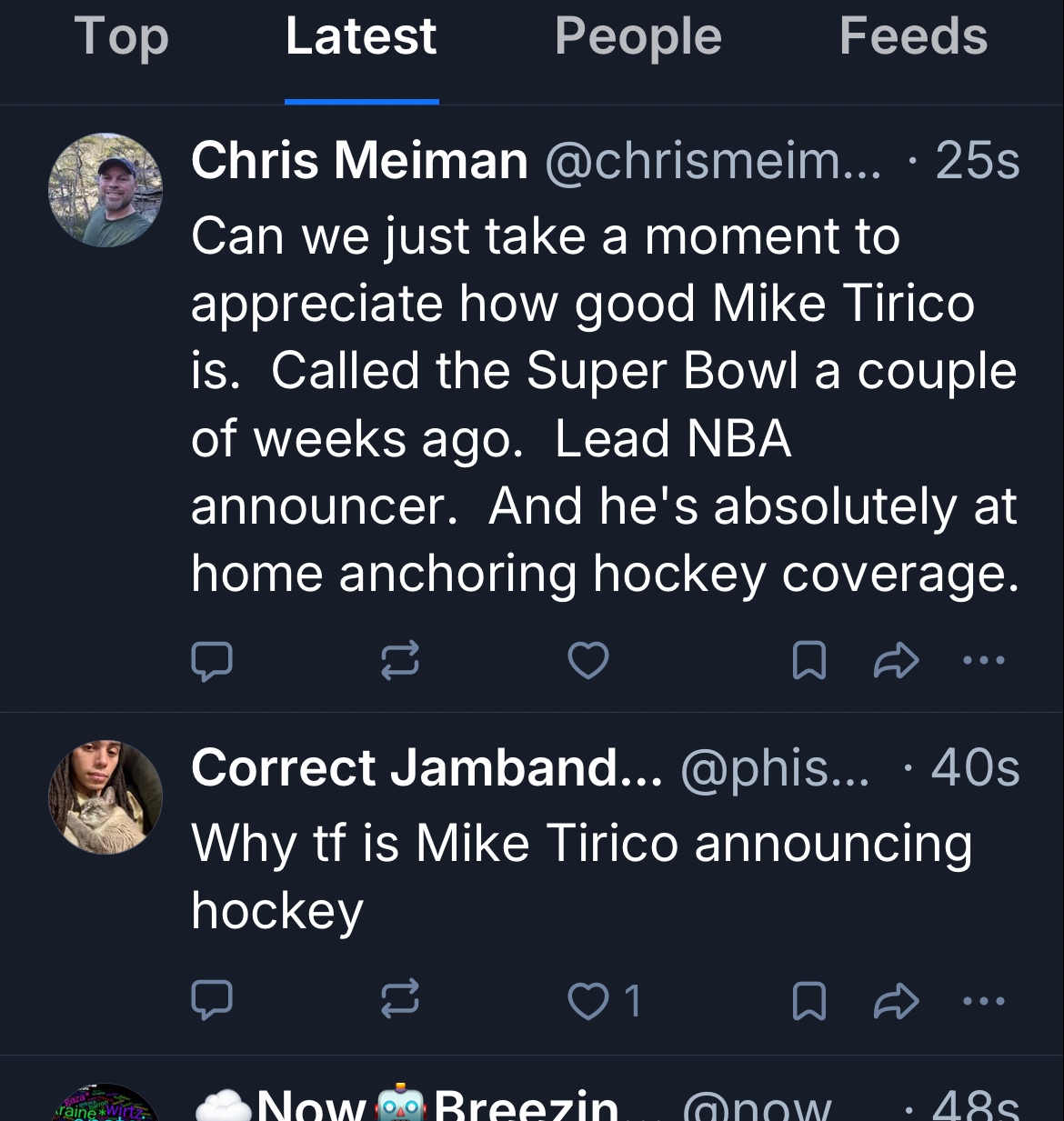
Task: Share Correct Jamband's hockey post
Action: tap(896, 1001)
